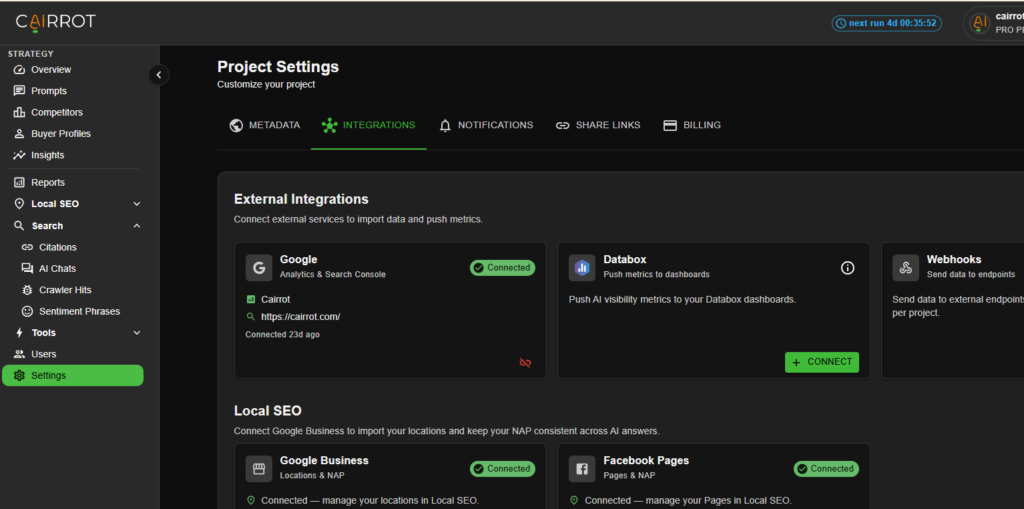
Task: Click the Settings gear icon
Action: click(19, 376)
